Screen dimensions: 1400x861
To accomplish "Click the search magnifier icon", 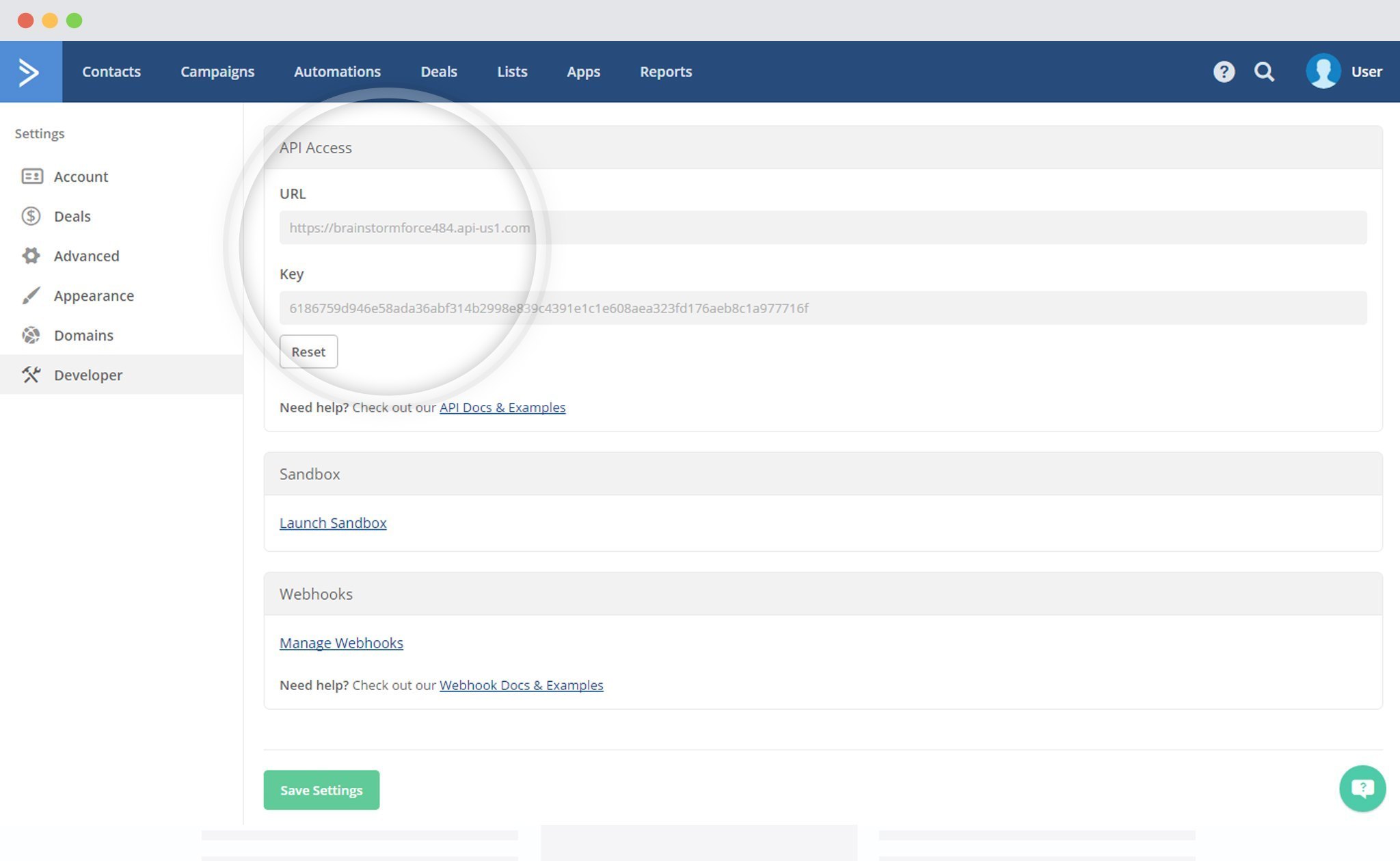I will point(1264,72).
